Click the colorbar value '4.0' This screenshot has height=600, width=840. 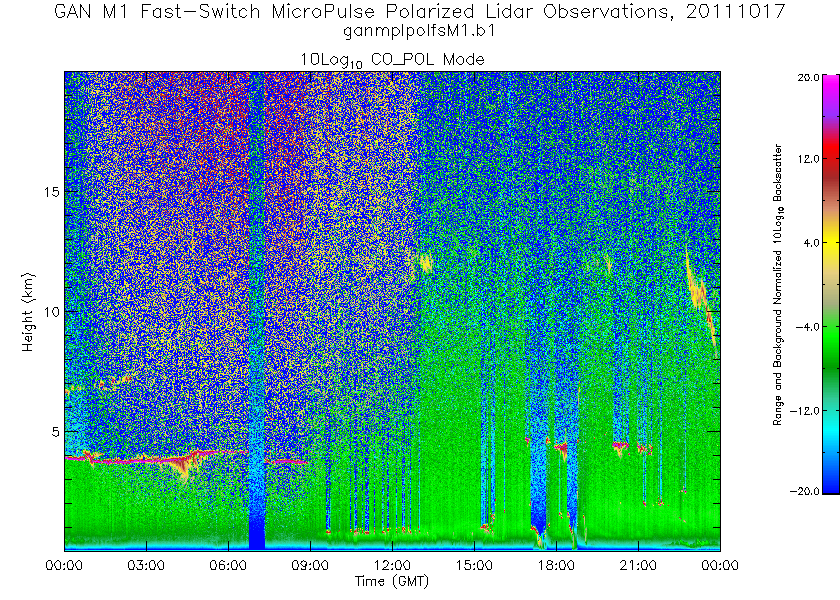811,243
